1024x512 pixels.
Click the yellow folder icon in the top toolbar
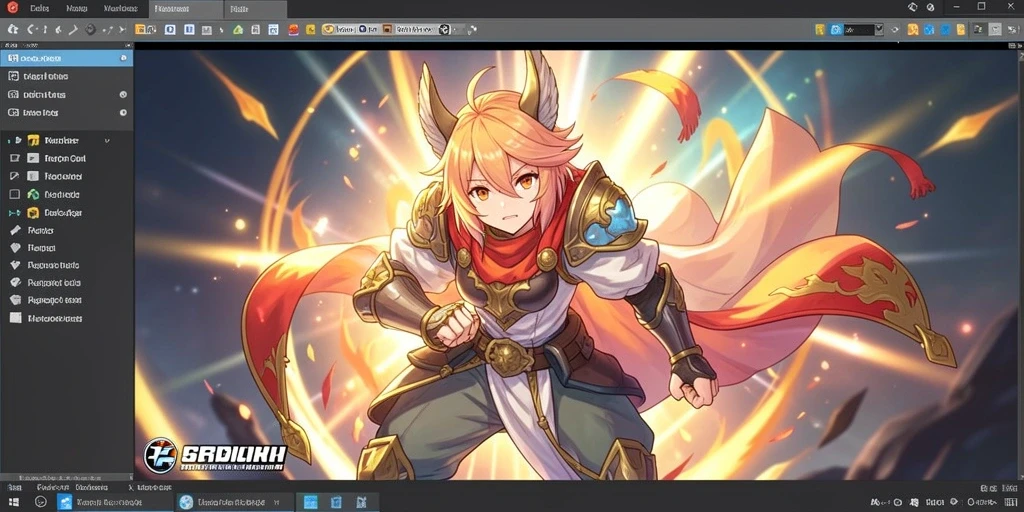[140, 29]
